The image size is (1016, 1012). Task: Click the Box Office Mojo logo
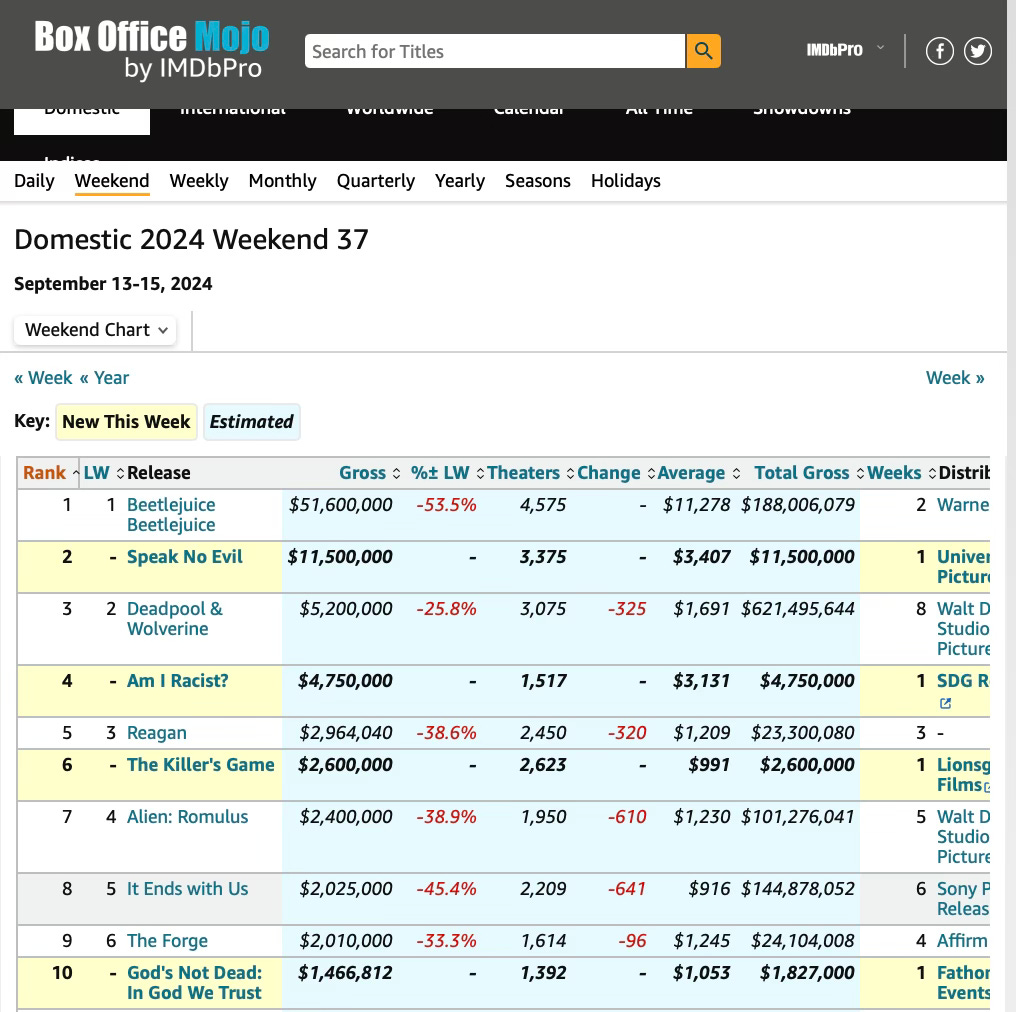tap(151, 51)
